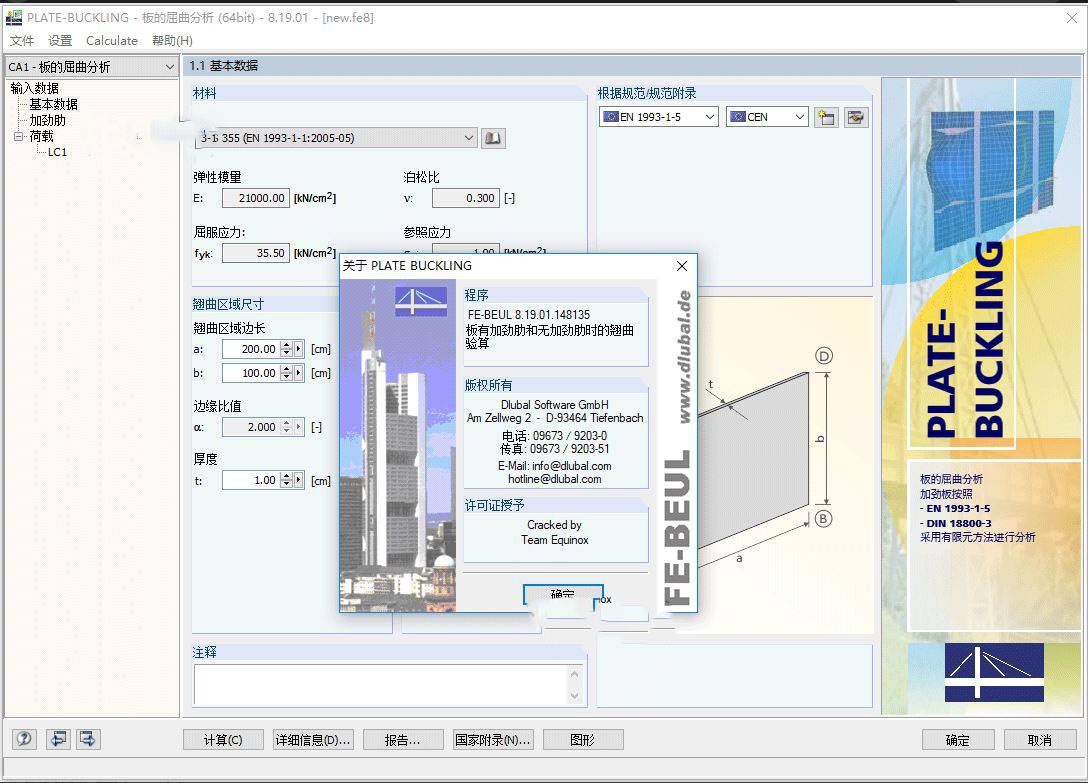This screenshot has height=783, width=1088.
Task: Click the 计算(C) button
Action: pyautogui.click(x=223, y=740)
